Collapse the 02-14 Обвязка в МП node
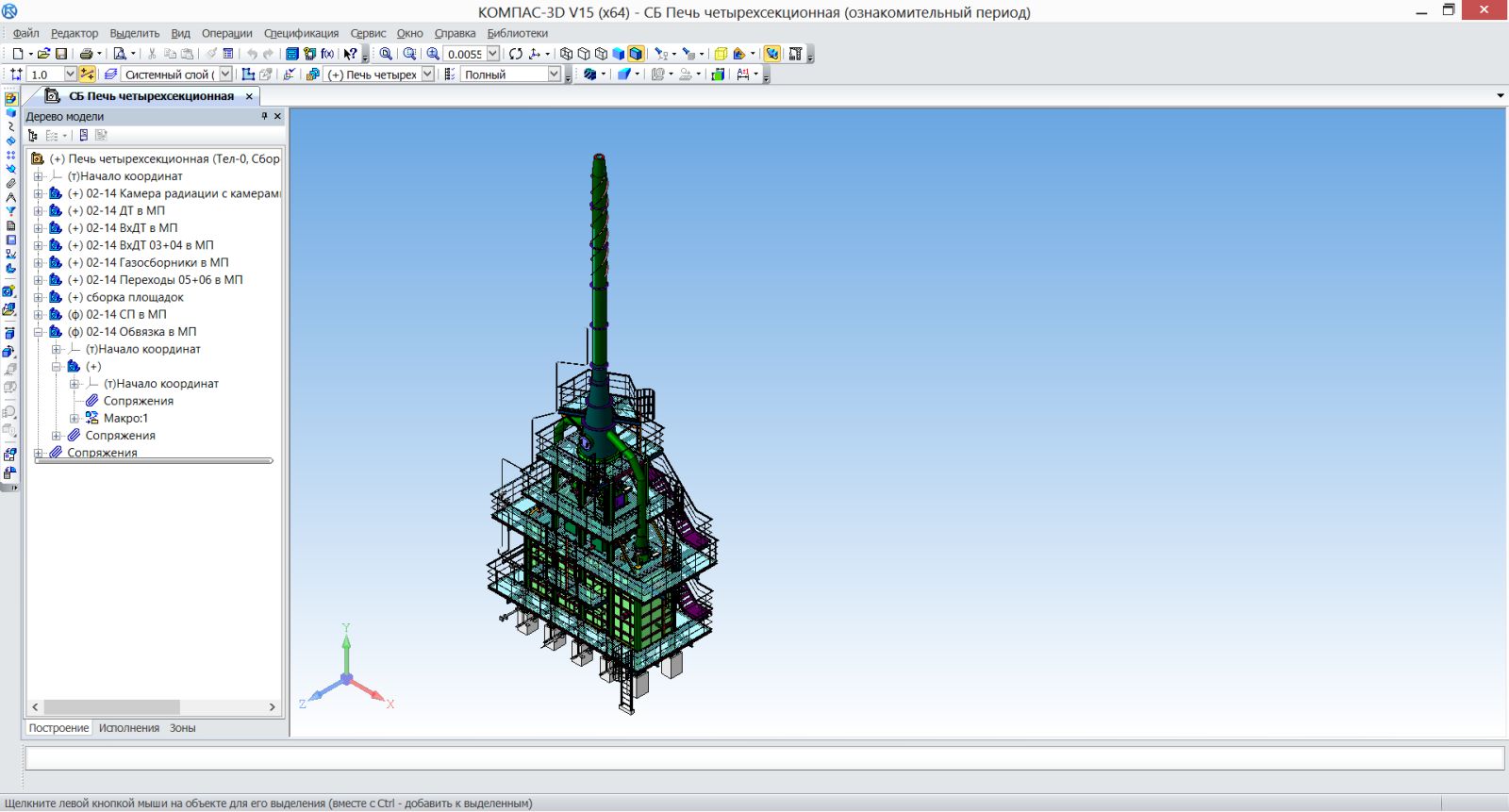Image resolution: width=1509 pixels, height=812 pixels. pyautogui.click(x=39, y=332)
